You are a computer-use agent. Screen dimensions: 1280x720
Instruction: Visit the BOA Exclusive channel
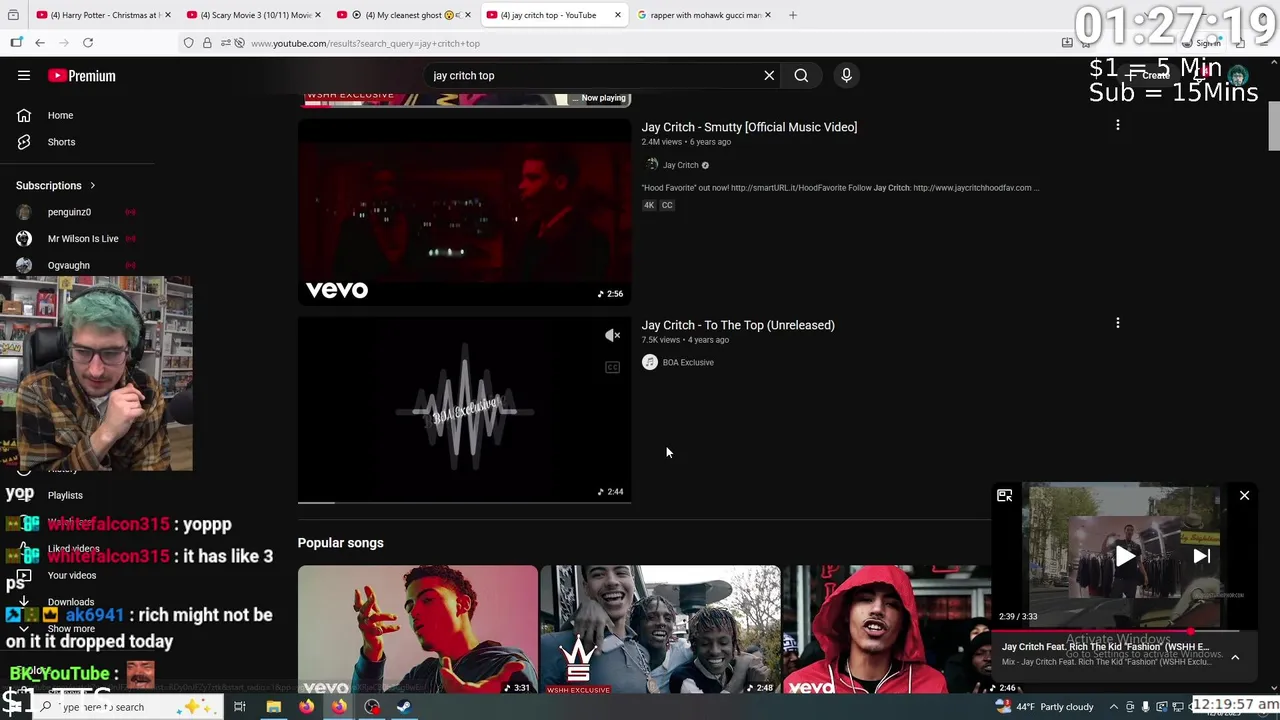(x=688, y=362)
